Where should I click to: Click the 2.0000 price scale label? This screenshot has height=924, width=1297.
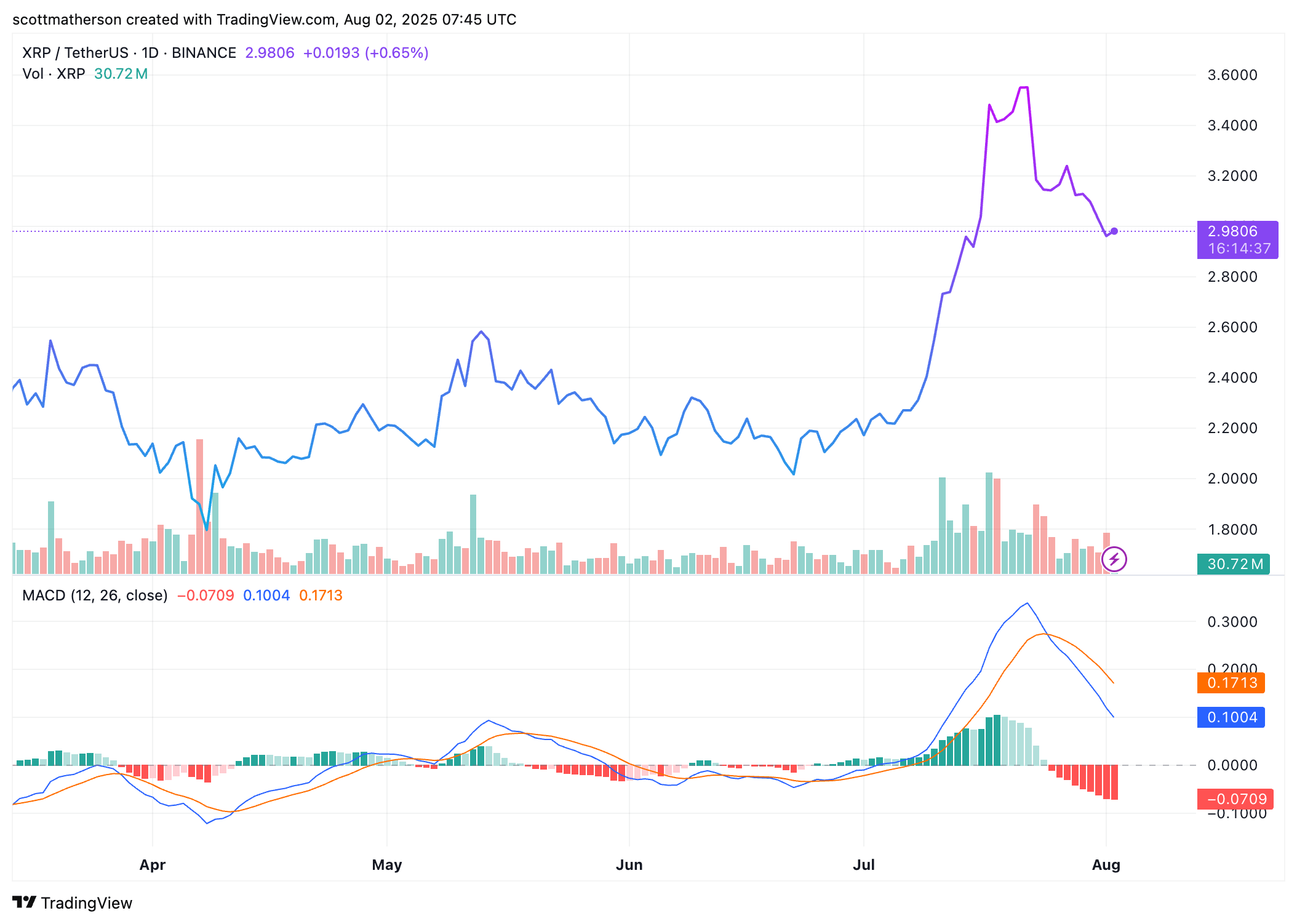click(x=1232, y=479)
